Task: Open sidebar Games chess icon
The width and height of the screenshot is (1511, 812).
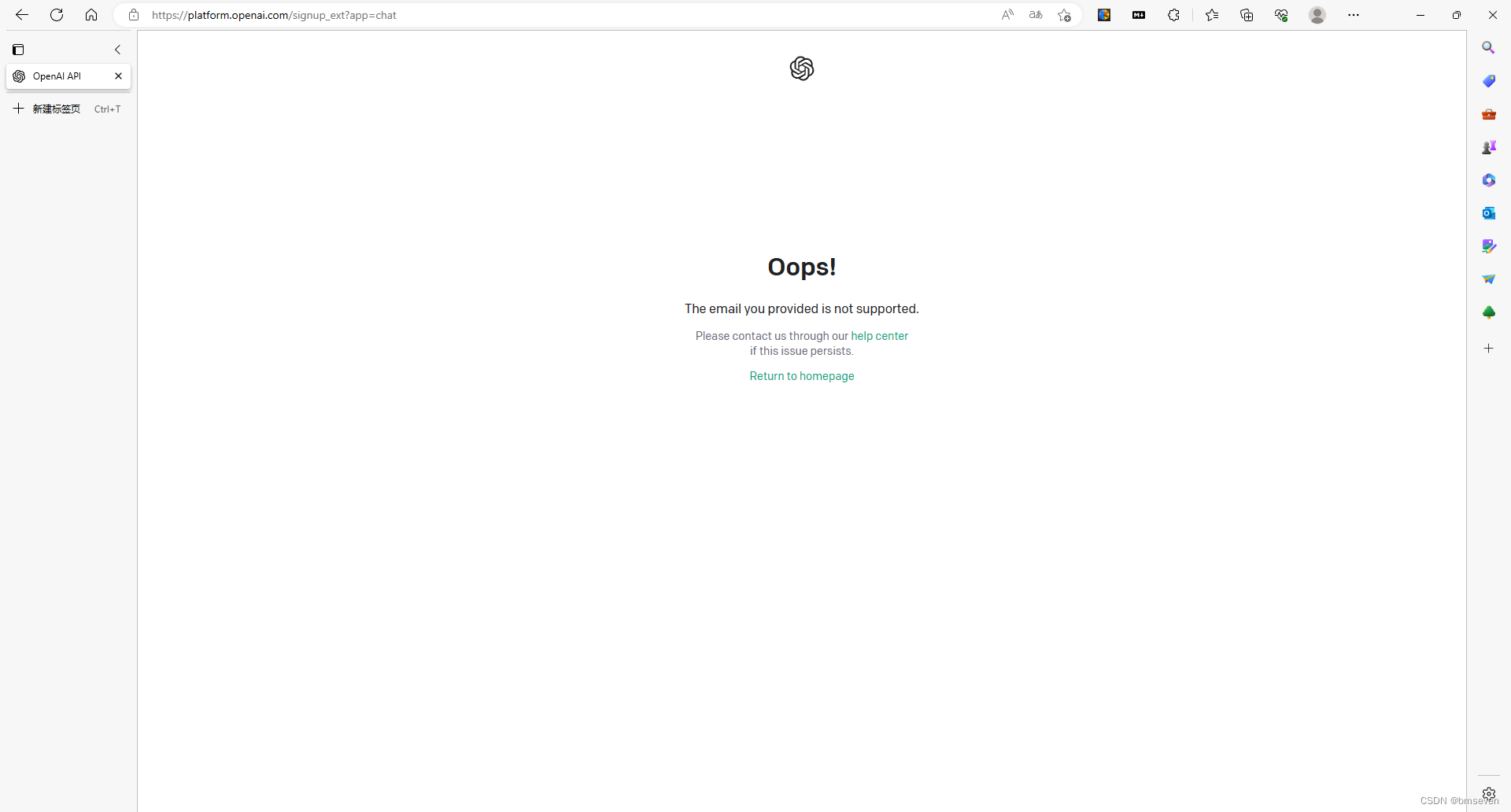Action: click(1488, 147)
